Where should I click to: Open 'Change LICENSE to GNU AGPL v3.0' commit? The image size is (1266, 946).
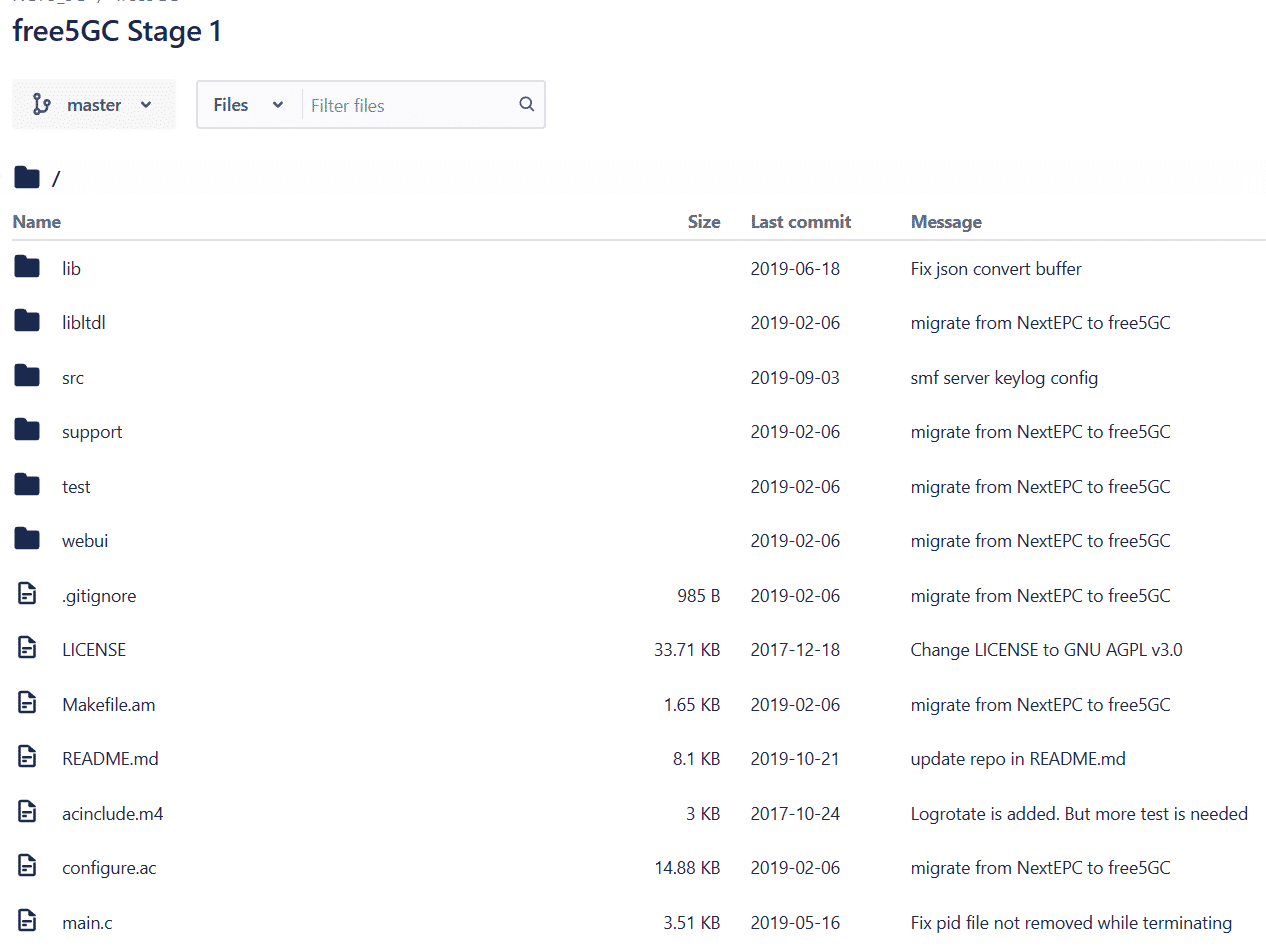[1046, 650]
